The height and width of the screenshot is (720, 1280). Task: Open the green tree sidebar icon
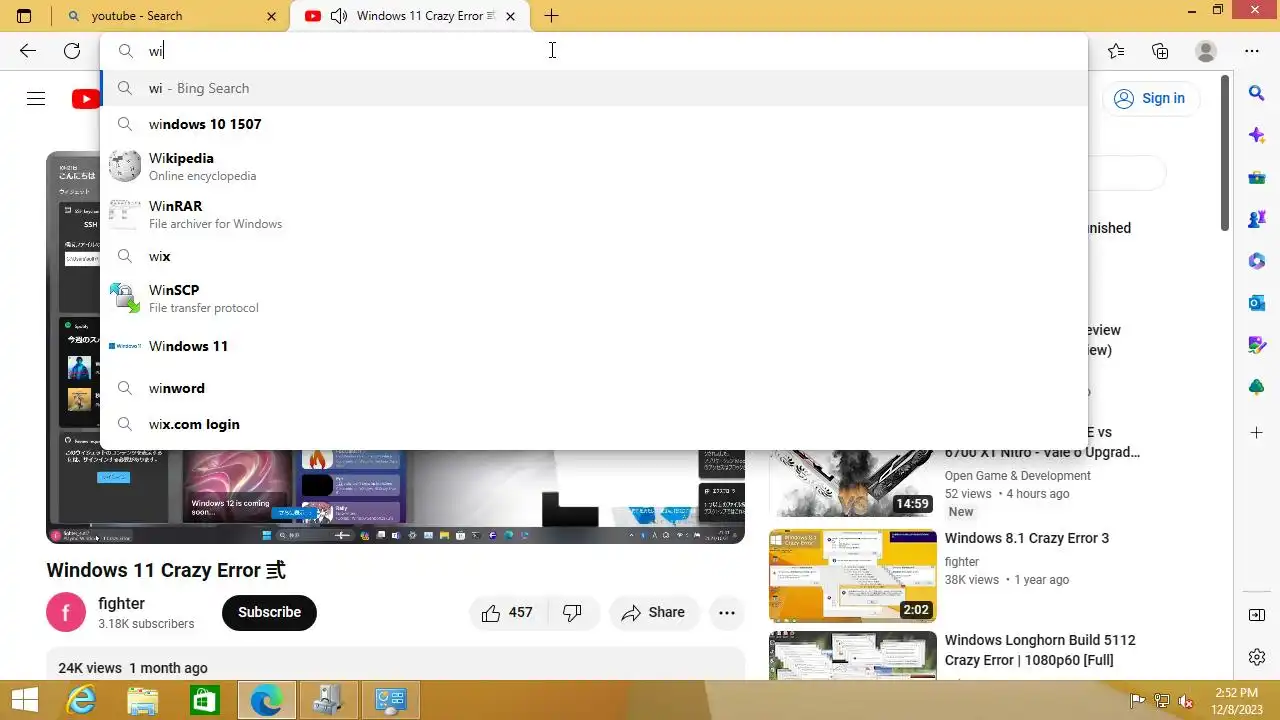click(x=1257, y=387)
